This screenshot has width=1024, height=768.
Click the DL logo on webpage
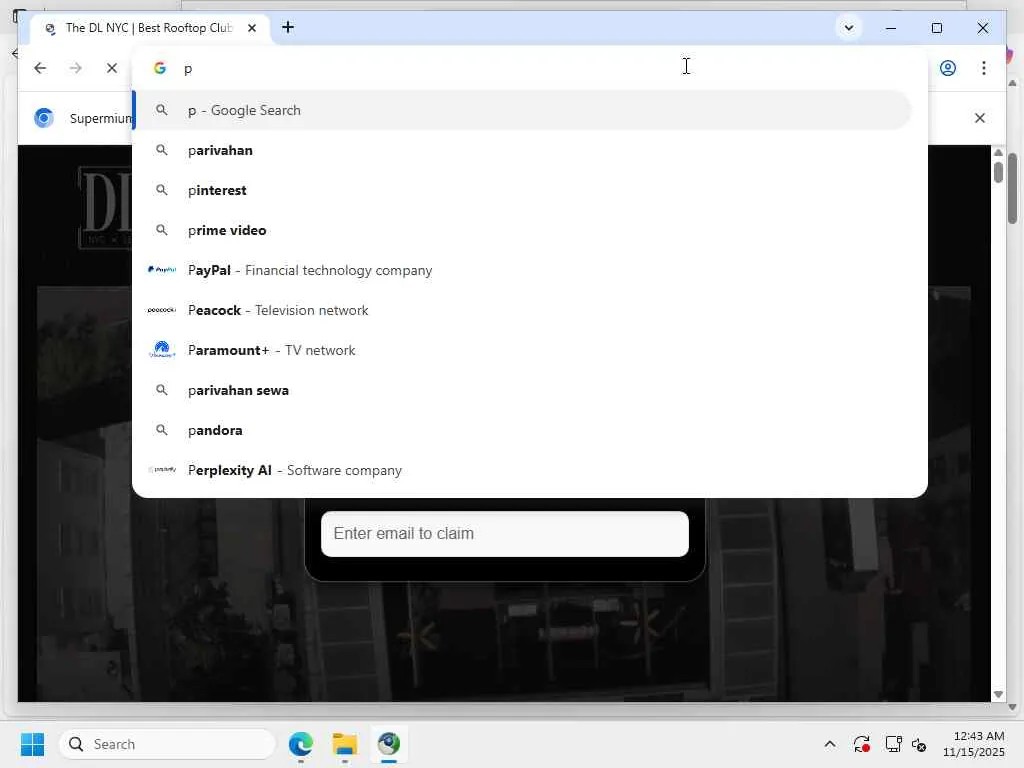(104, 207)
